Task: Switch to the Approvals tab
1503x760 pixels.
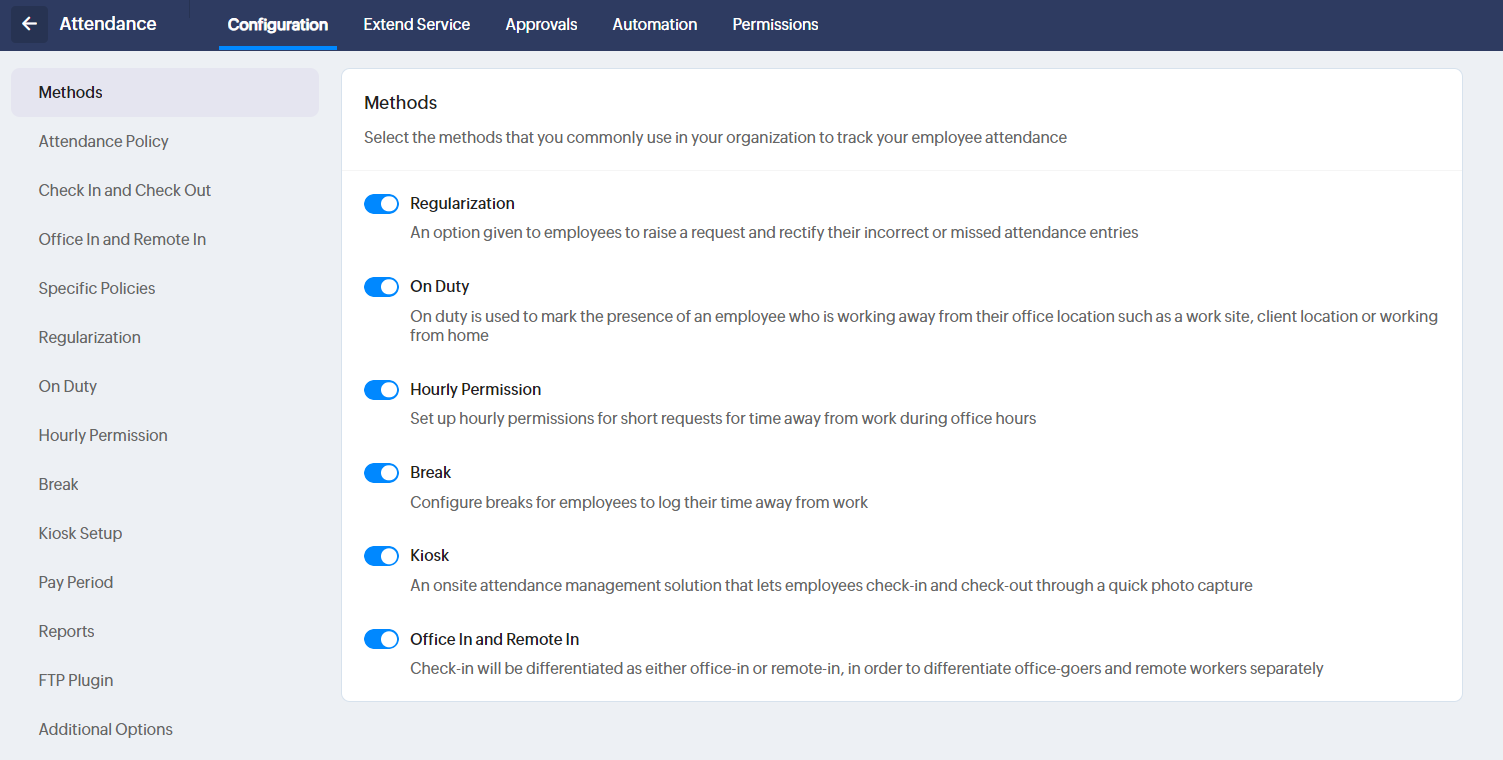Action: coord(541,24)
